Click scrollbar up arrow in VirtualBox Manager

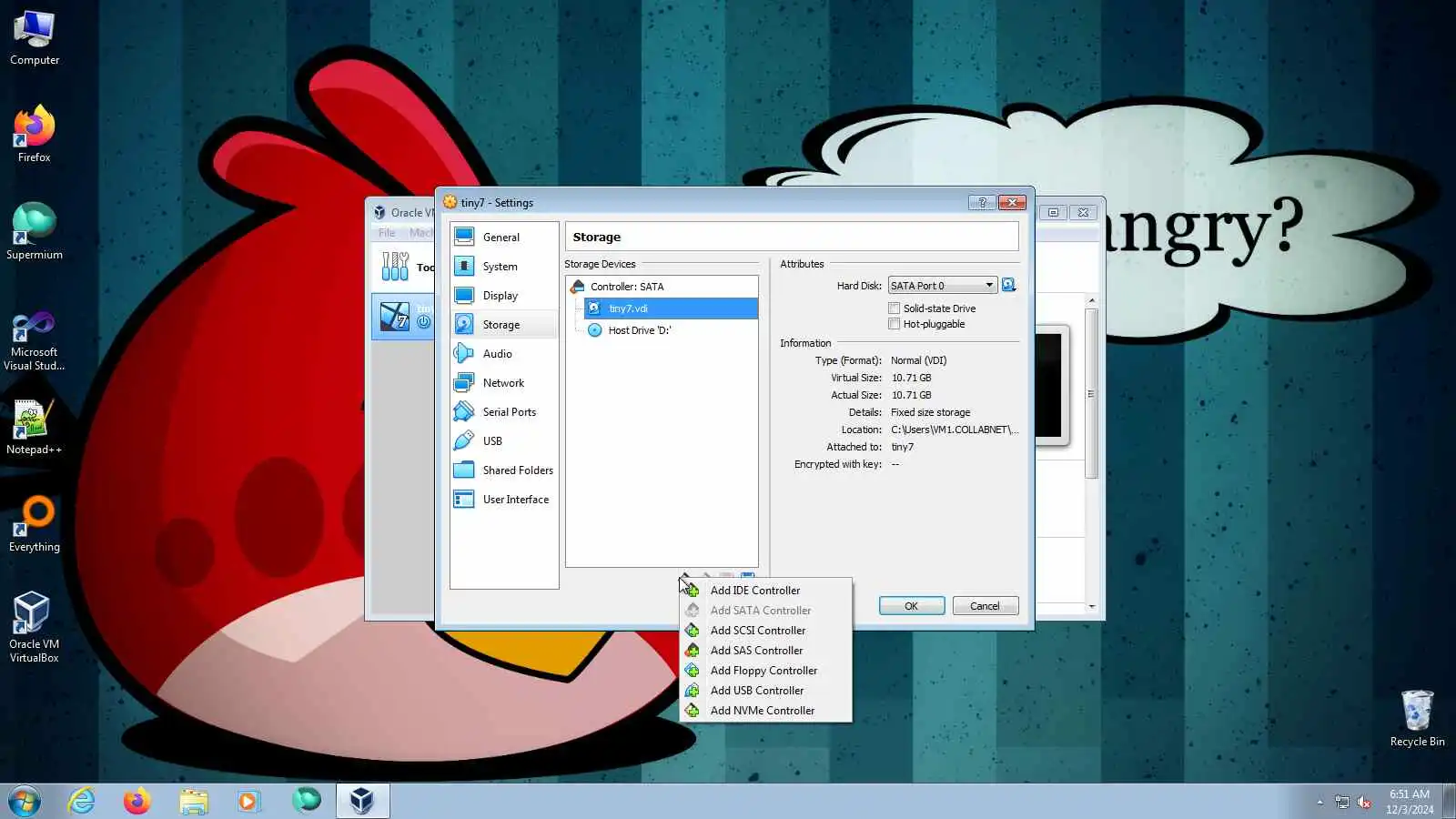point(1091,300)
